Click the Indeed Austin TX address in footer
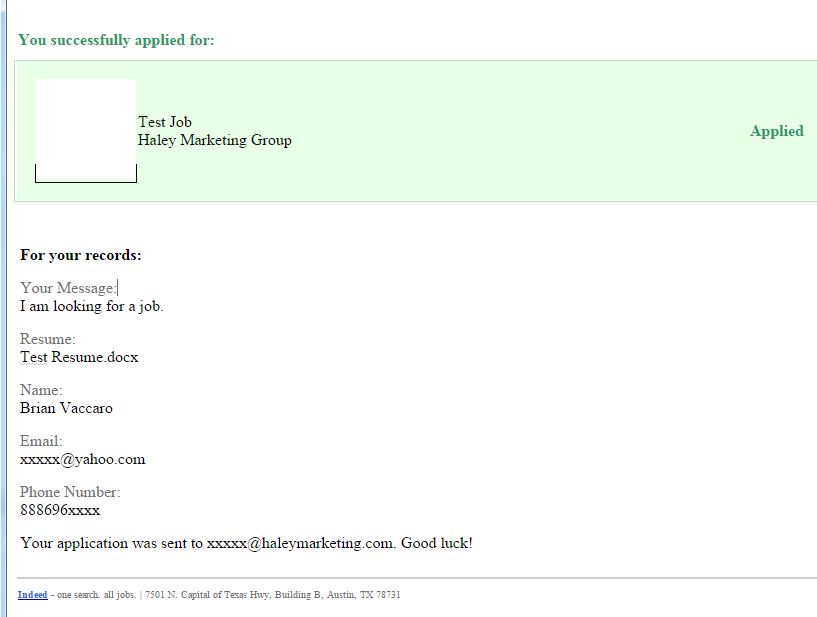Viewport: 817px width, 617px height. coord(273,595)
